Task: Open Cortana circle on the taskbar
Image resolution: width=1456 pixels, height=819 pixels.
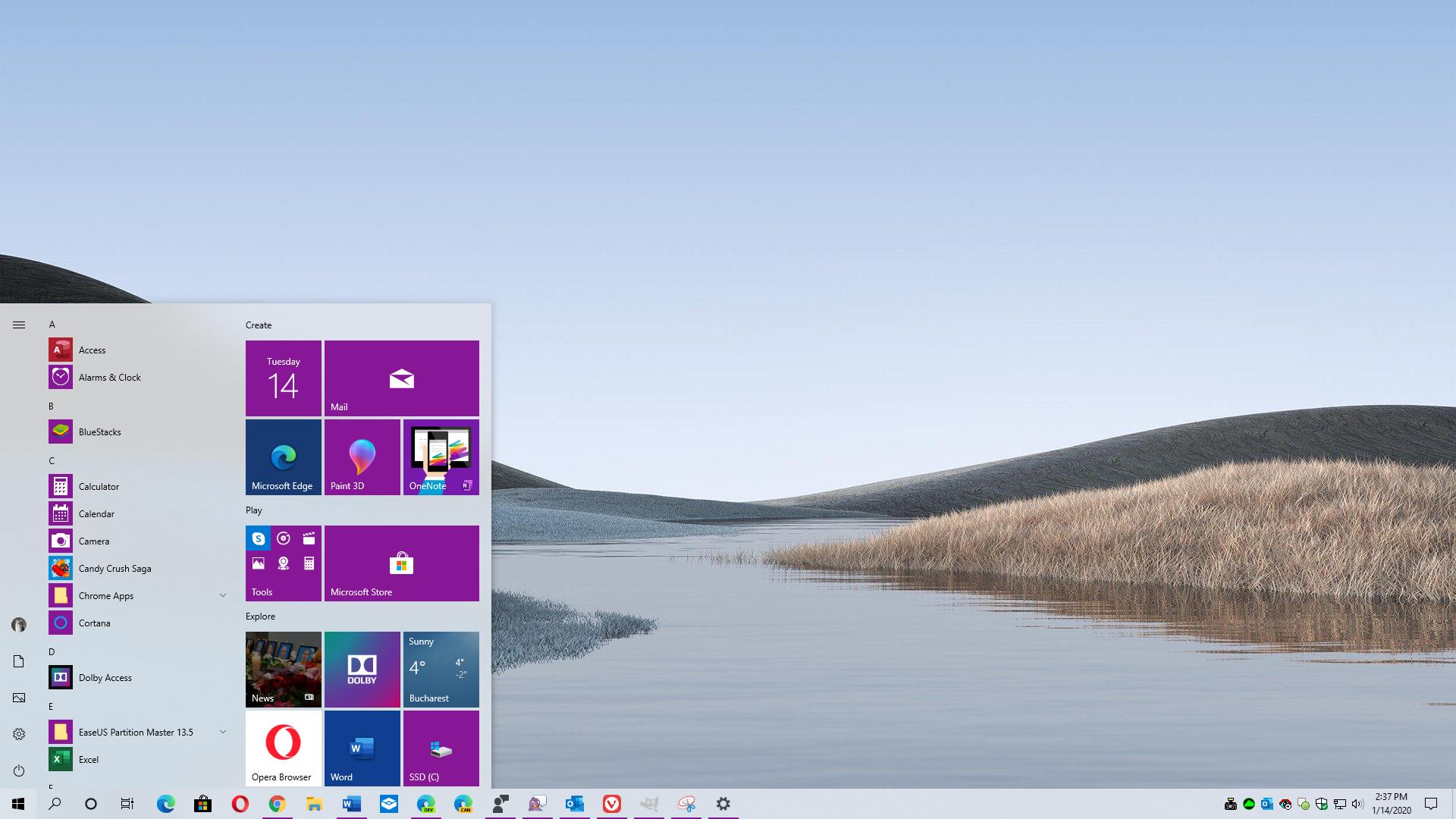Action: (91, 804)
